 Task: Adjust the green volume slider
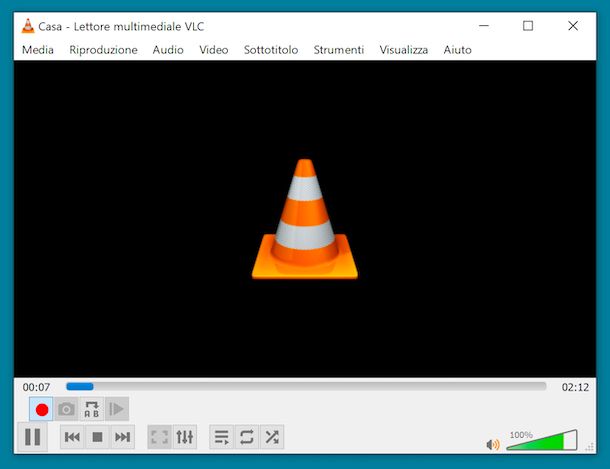542,441
